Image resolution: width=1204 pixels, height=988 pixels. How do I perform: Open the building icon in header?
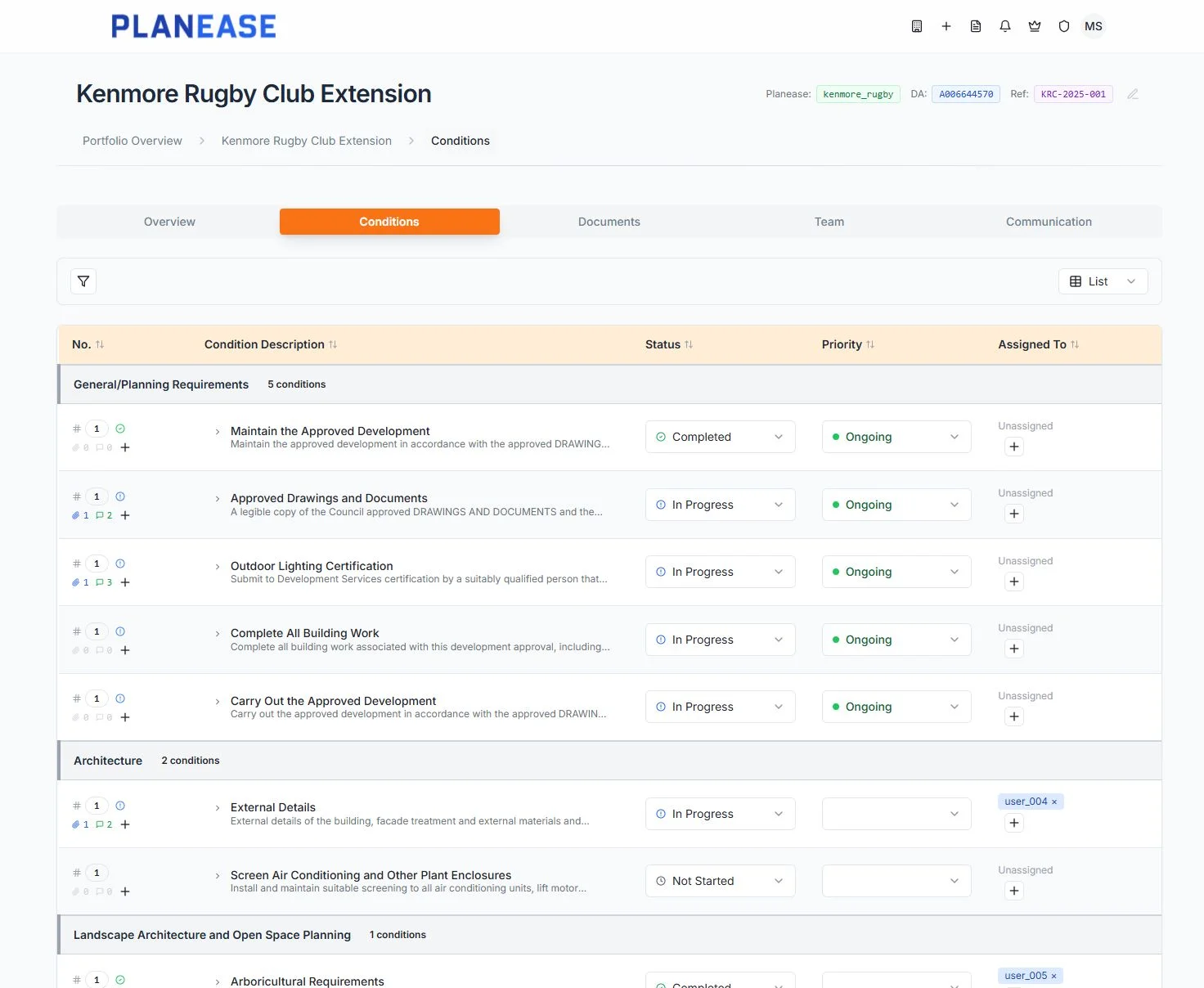[917, 26]
